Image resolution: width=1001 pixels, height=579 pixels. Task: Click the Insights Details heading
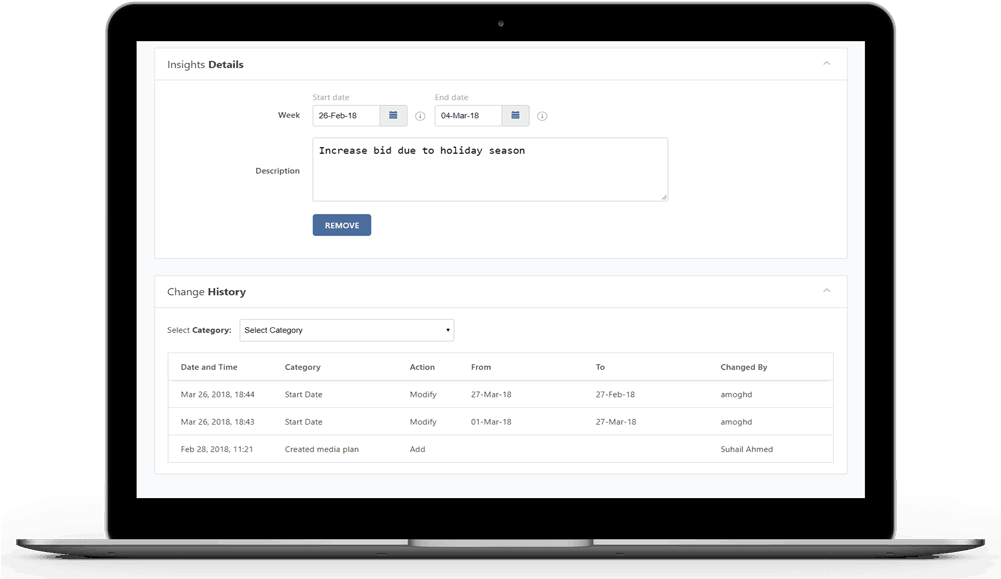click(x=205, y=64)
